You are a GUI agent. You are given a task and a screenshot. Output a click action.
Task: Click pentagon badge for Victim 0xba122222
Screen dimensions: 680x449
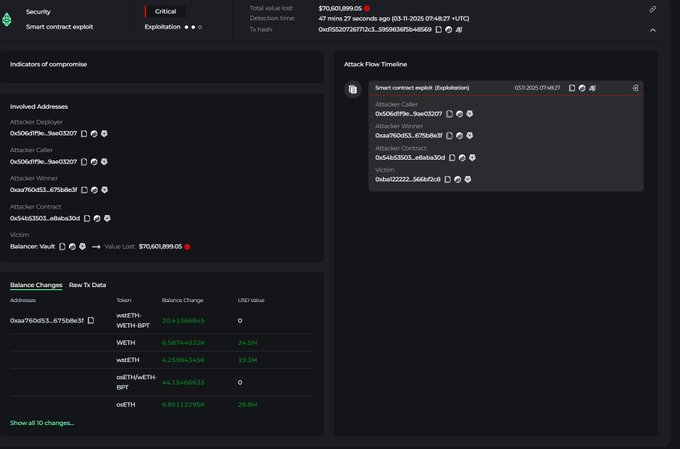tap(468, 179)
